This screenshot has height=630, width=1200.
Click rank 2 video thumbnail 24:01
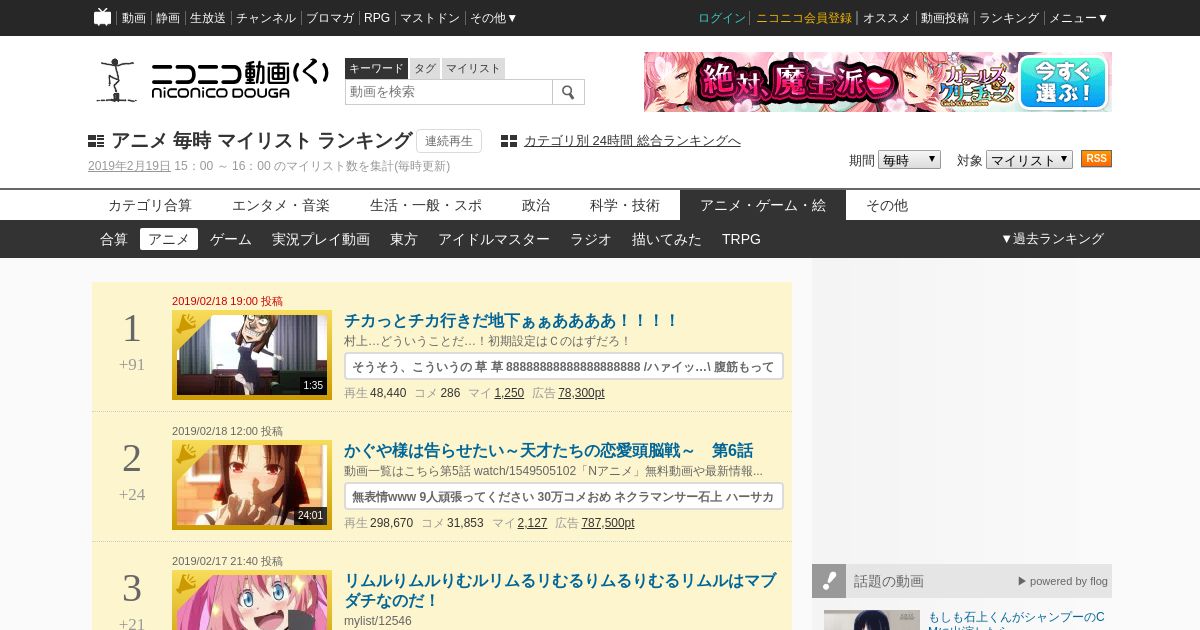252,485
